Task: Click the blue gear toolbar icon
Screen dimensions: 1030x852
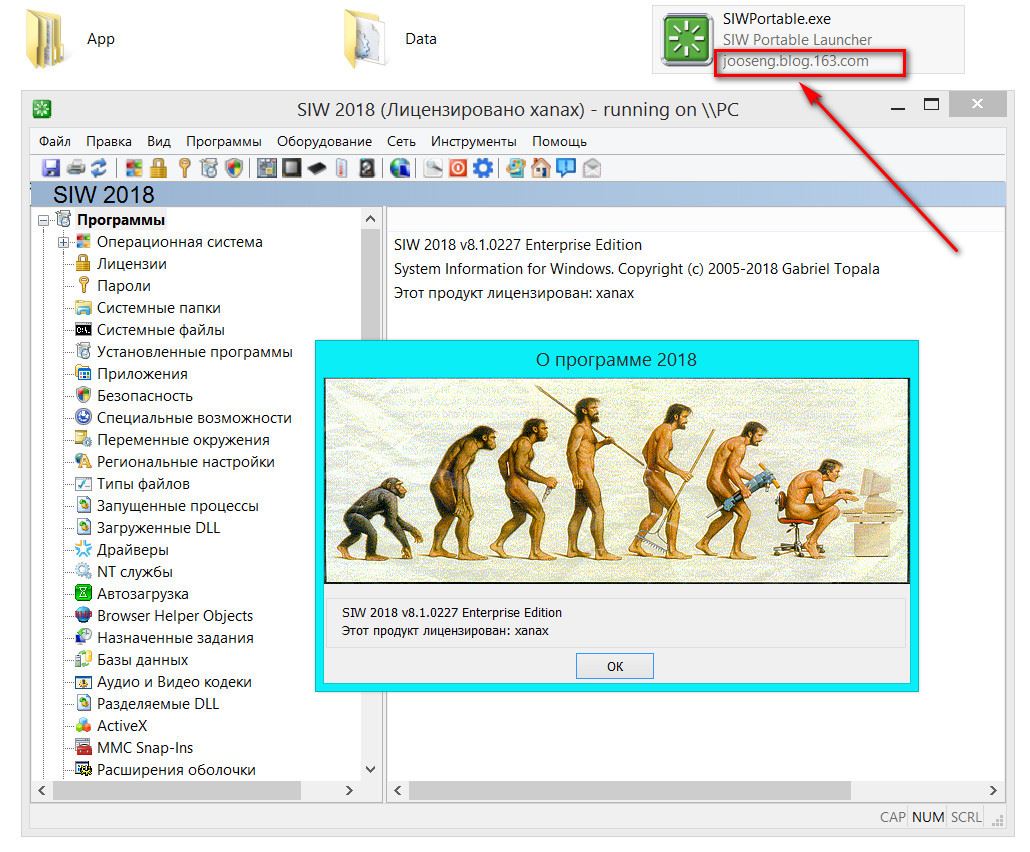Action: (483, 168)
